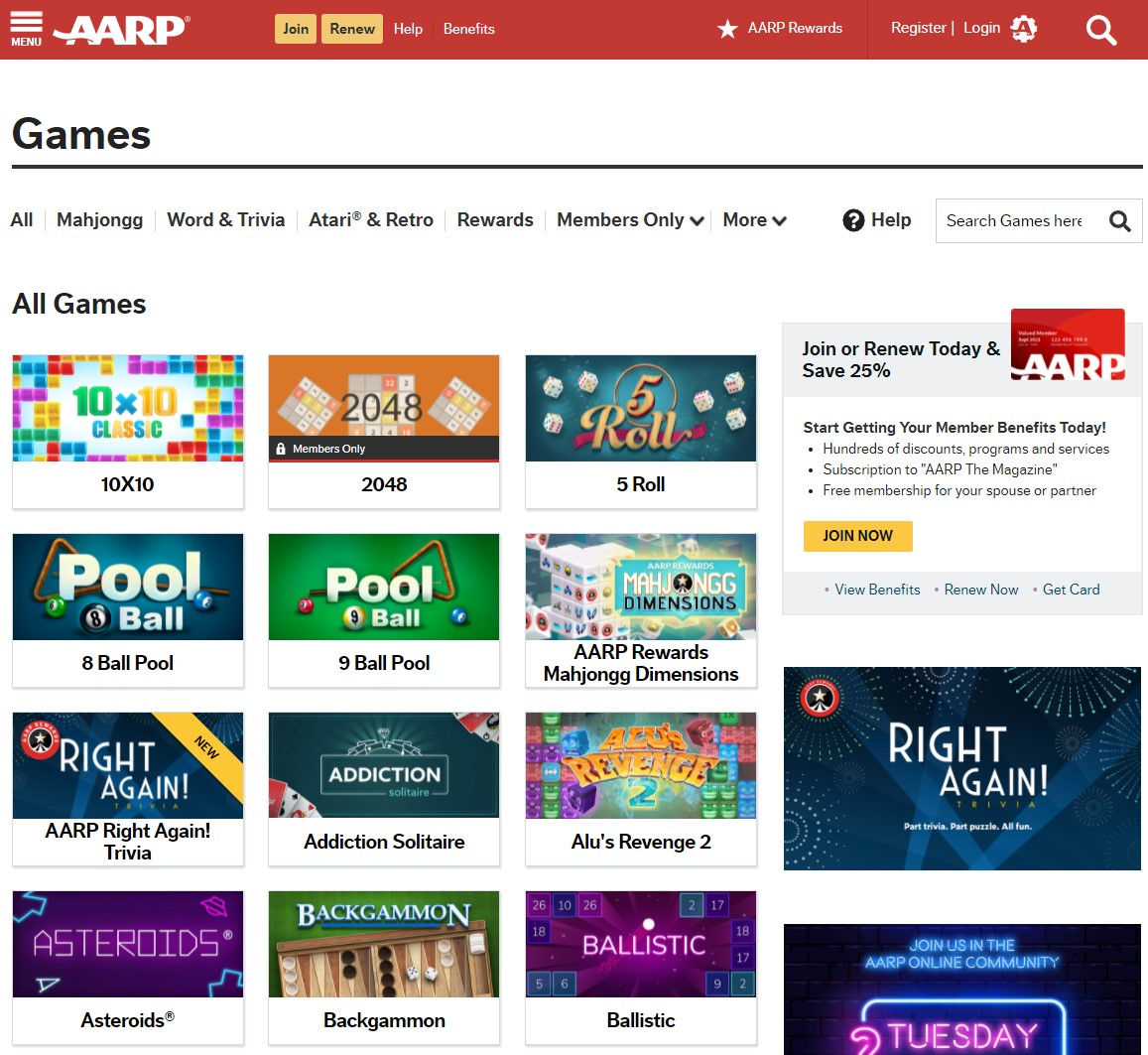1148x1055 pixels.
Task: Click the AARP Rewards link
Action: pyautogui.click(x=795, y=28)
